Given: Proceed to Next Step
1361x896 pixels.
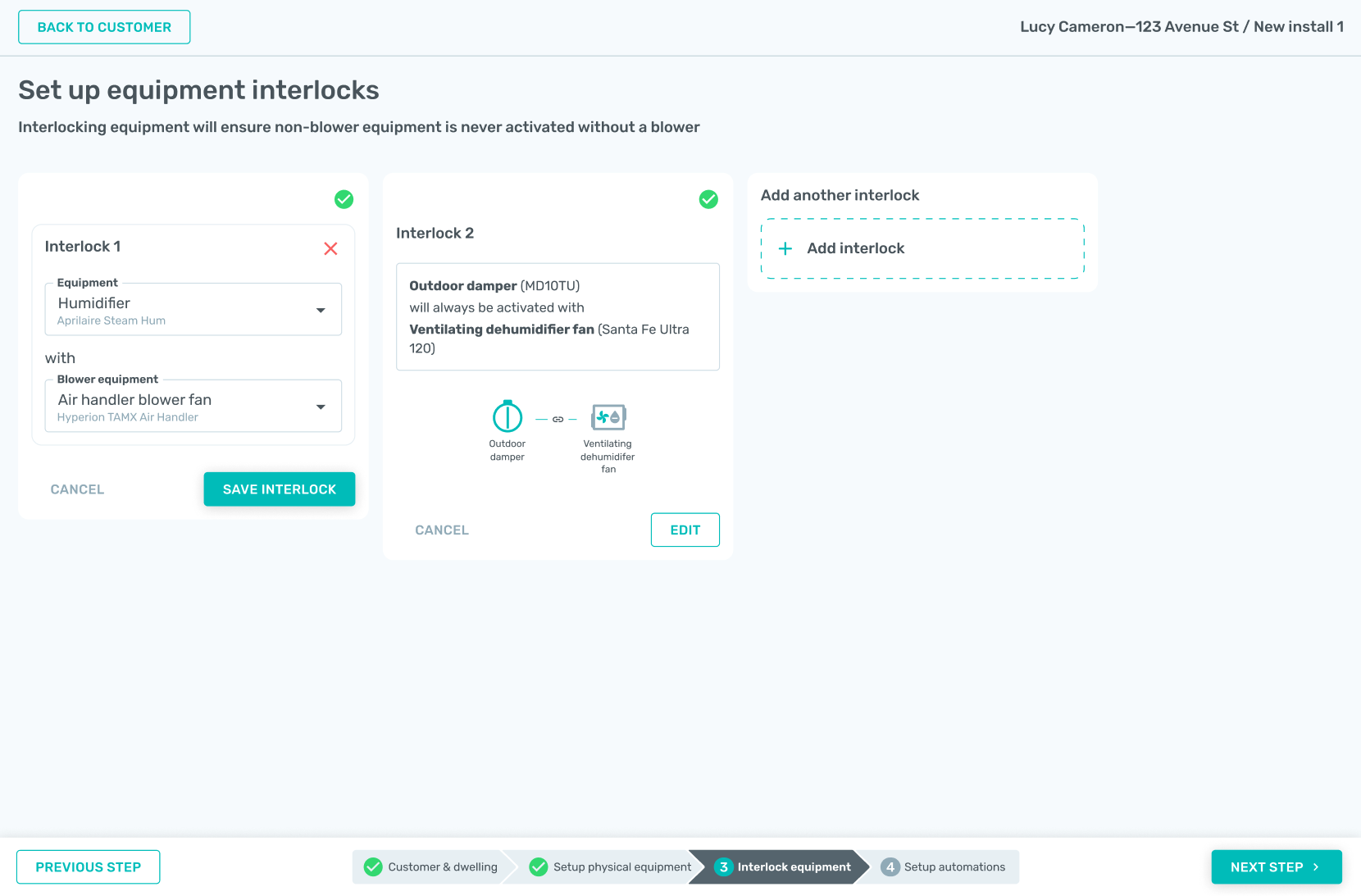Looking at the screenshot, I should coord(1277,867).
